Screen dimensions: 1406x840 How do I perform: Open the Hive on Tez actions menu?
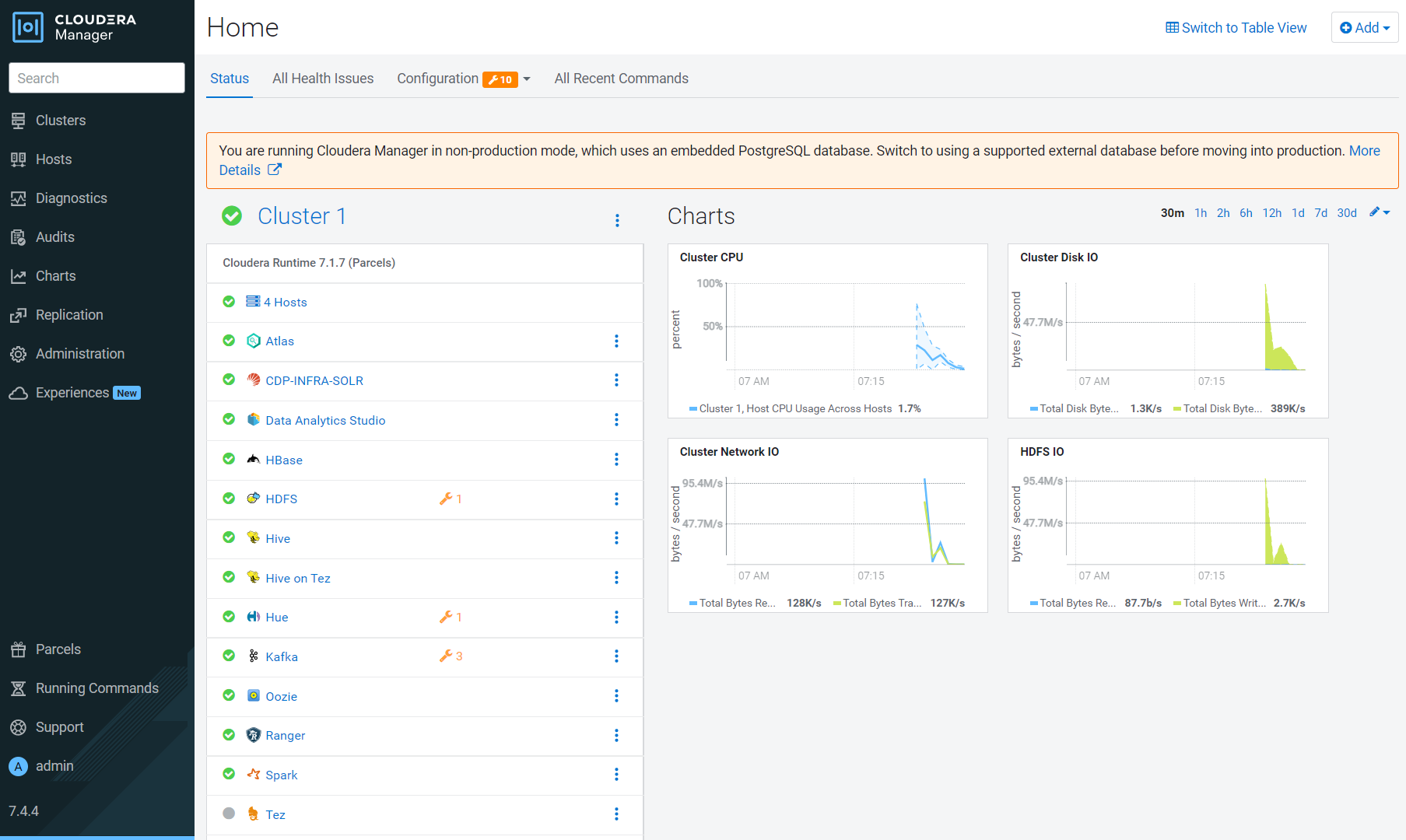point(616,577)
